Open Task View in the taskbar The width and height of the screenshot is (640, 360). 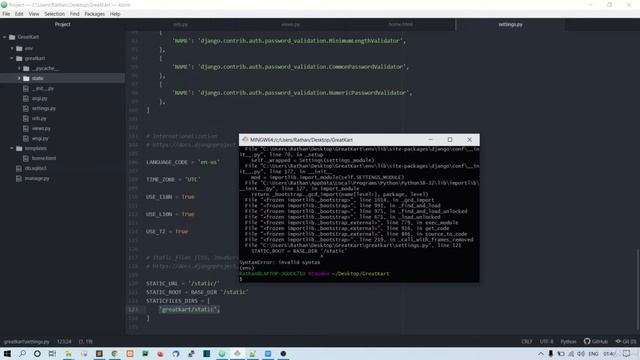coord(52,354)
